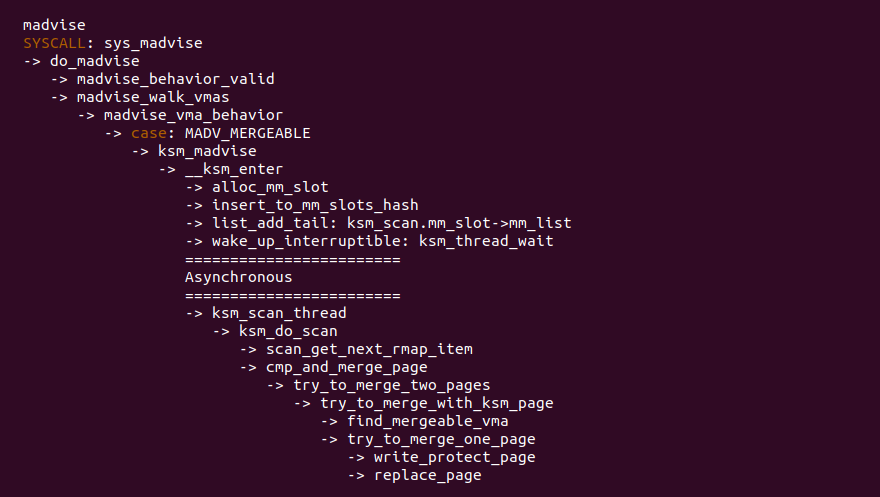Click the "madvise" title text at top

pos(54,24)
